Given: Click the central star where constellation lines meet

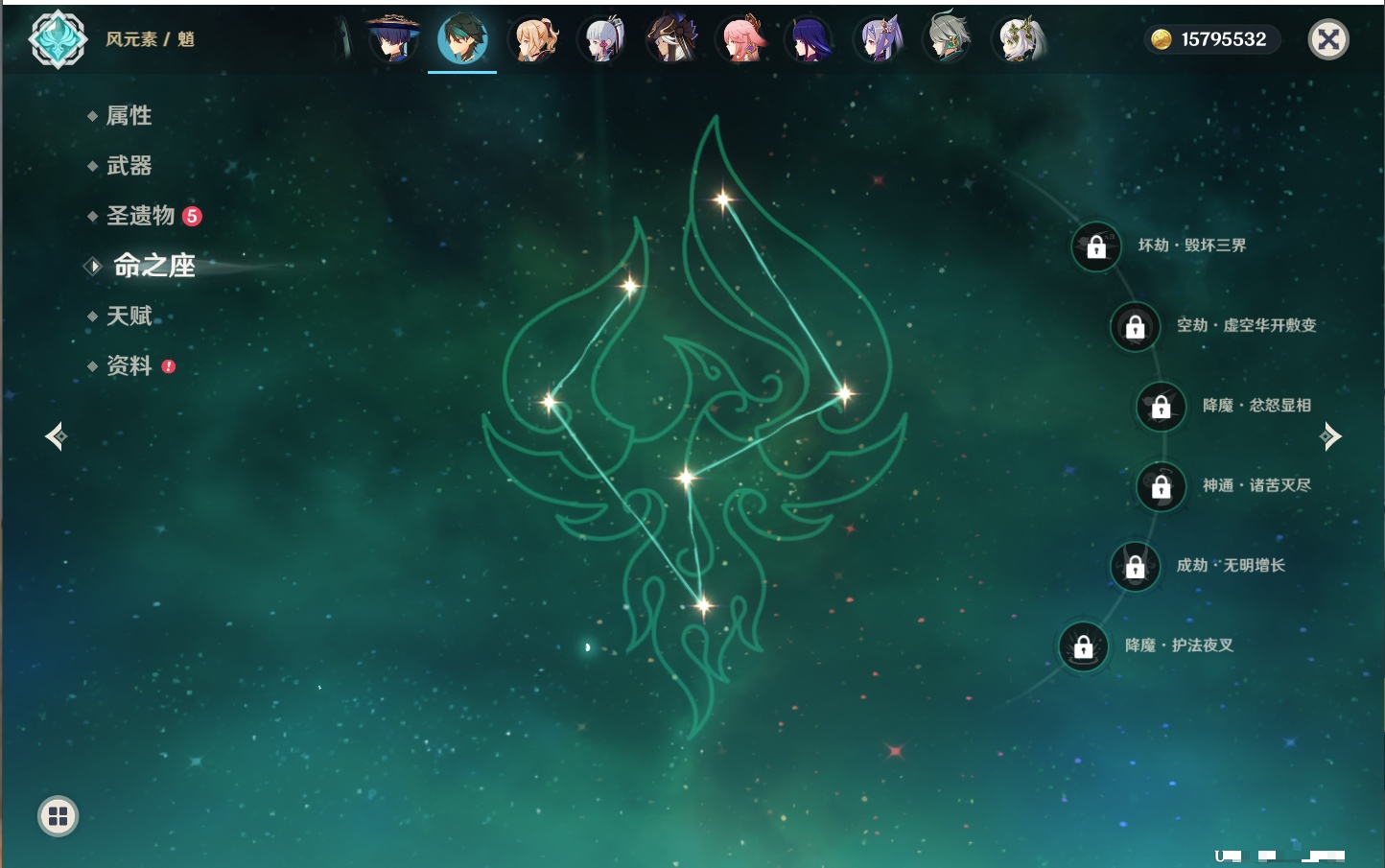Looking at the screenshot, I should (685, 477).
